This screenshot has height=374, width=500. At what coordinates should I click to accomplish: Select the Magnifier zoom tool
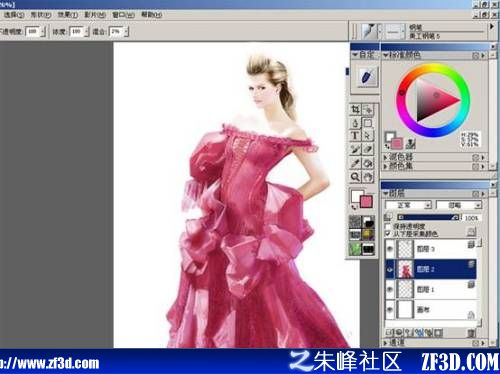pos(355,177)
